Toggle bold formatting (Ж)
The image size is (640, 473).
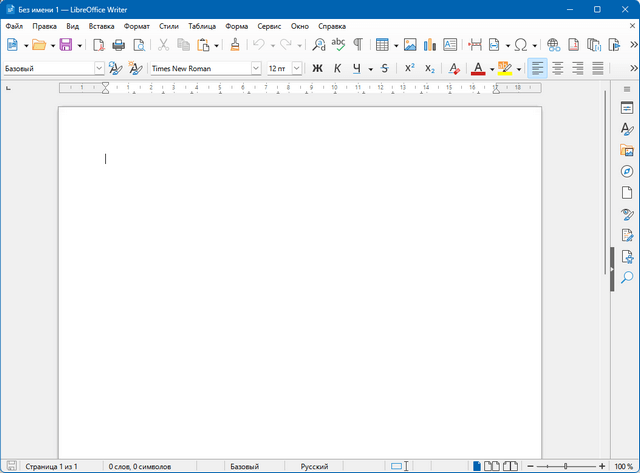tap(317, 68)
